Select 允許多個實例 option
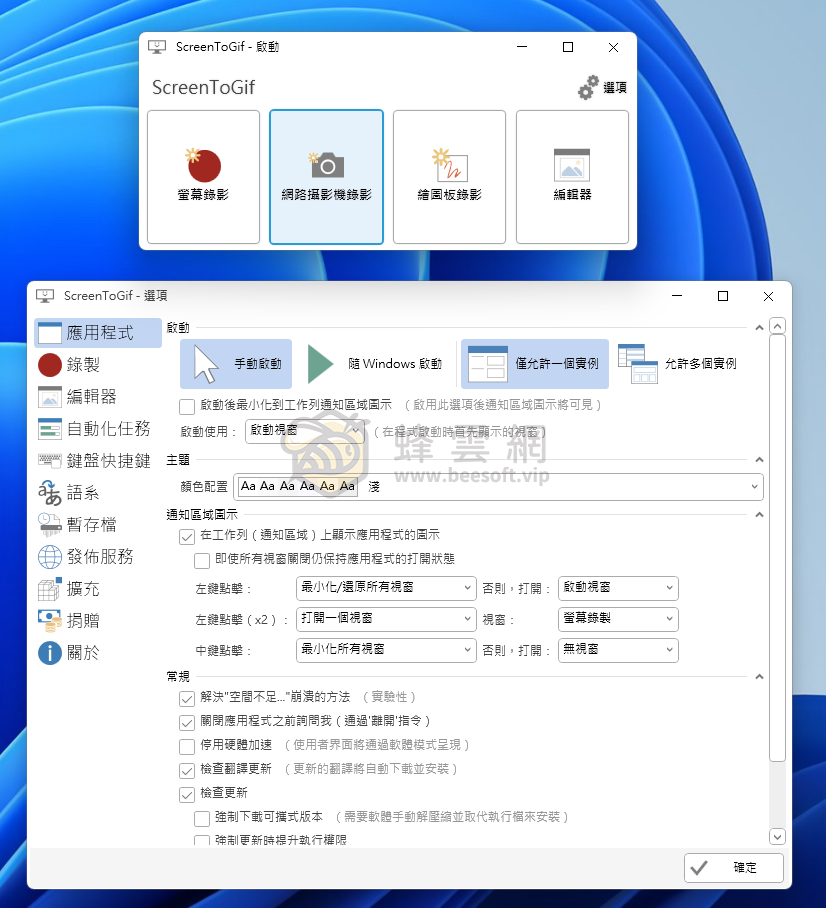This screenshot has height=908, width=826. [678, 364]
